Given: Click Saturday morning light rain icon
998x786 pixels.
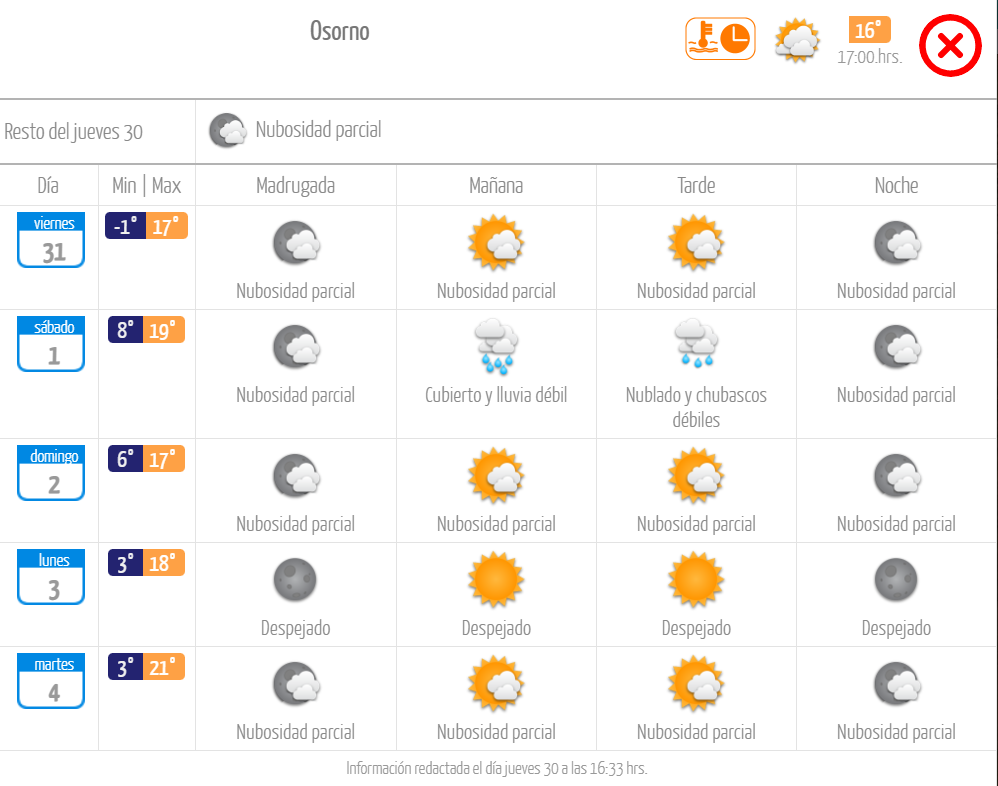Looking at the screenshot, I should (x=496, y=345).
